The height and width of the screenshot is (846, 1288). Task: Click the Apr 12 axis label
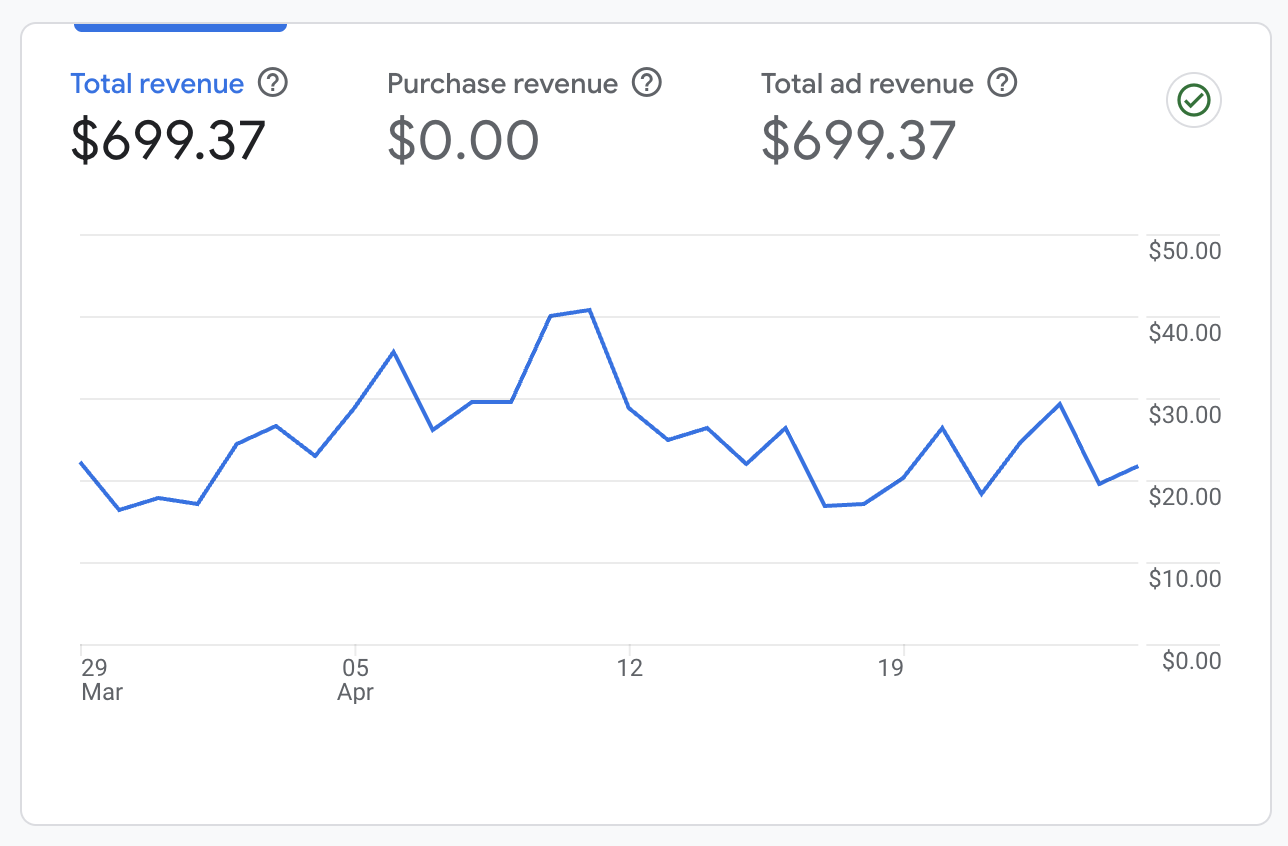[631, 669]
